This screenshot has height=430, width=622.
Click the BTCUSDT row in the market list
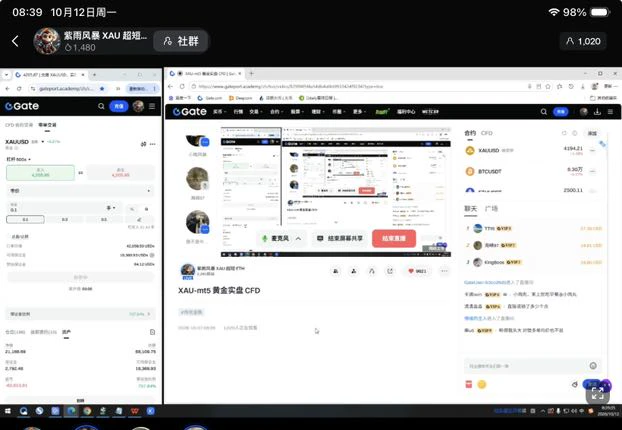(532, 171)
